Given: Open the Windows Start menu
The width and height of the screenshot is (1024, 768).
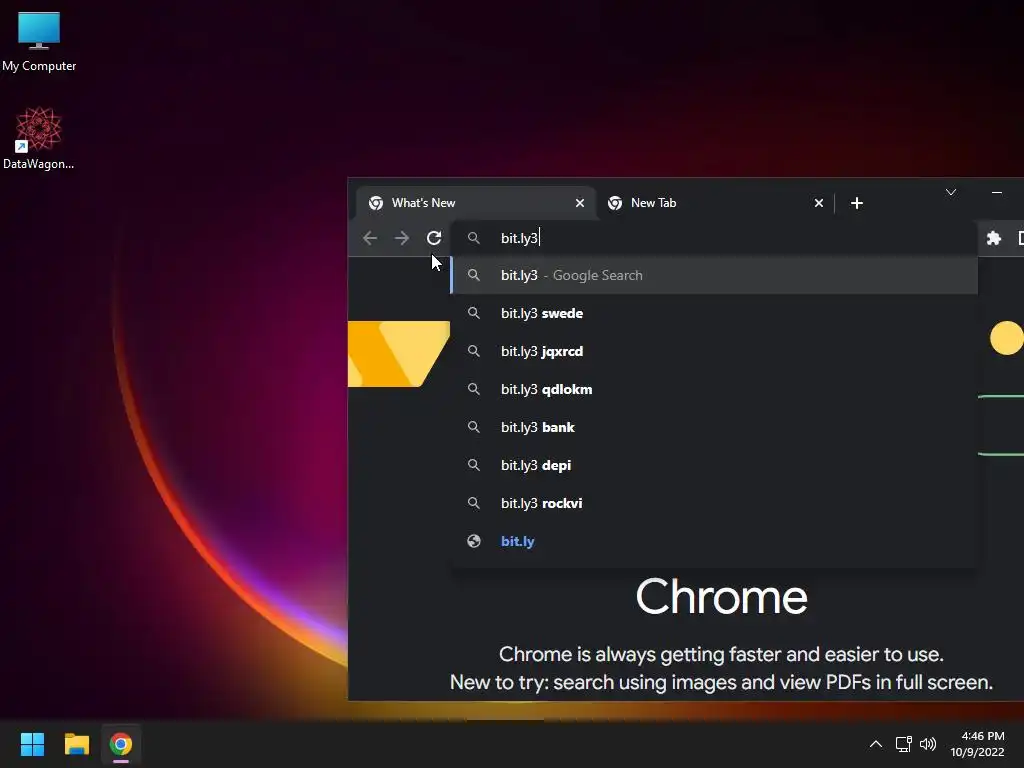Looking at the screenshot, I should (x=32, y=744).
